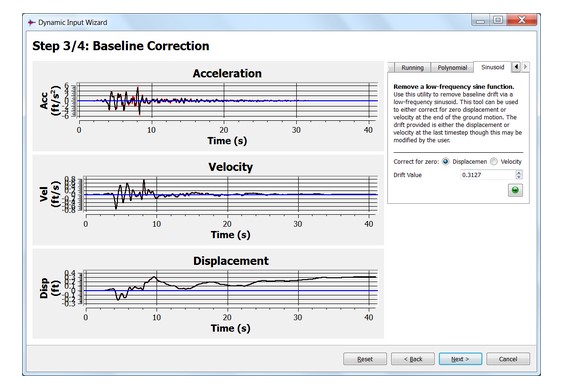The height and width of the screenshot is (386, 587).
Task: Click the Reset button
Action: click(365, 359)
